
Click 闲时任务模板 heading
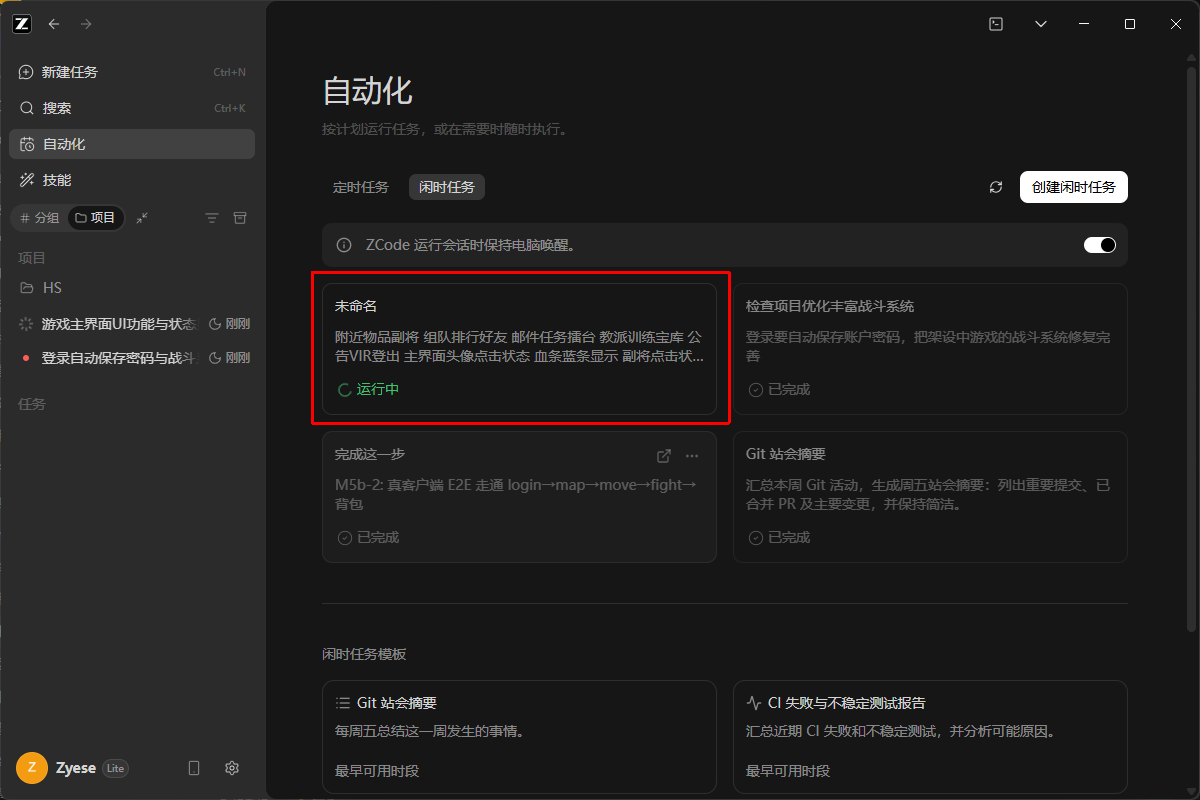click(364, 654)
